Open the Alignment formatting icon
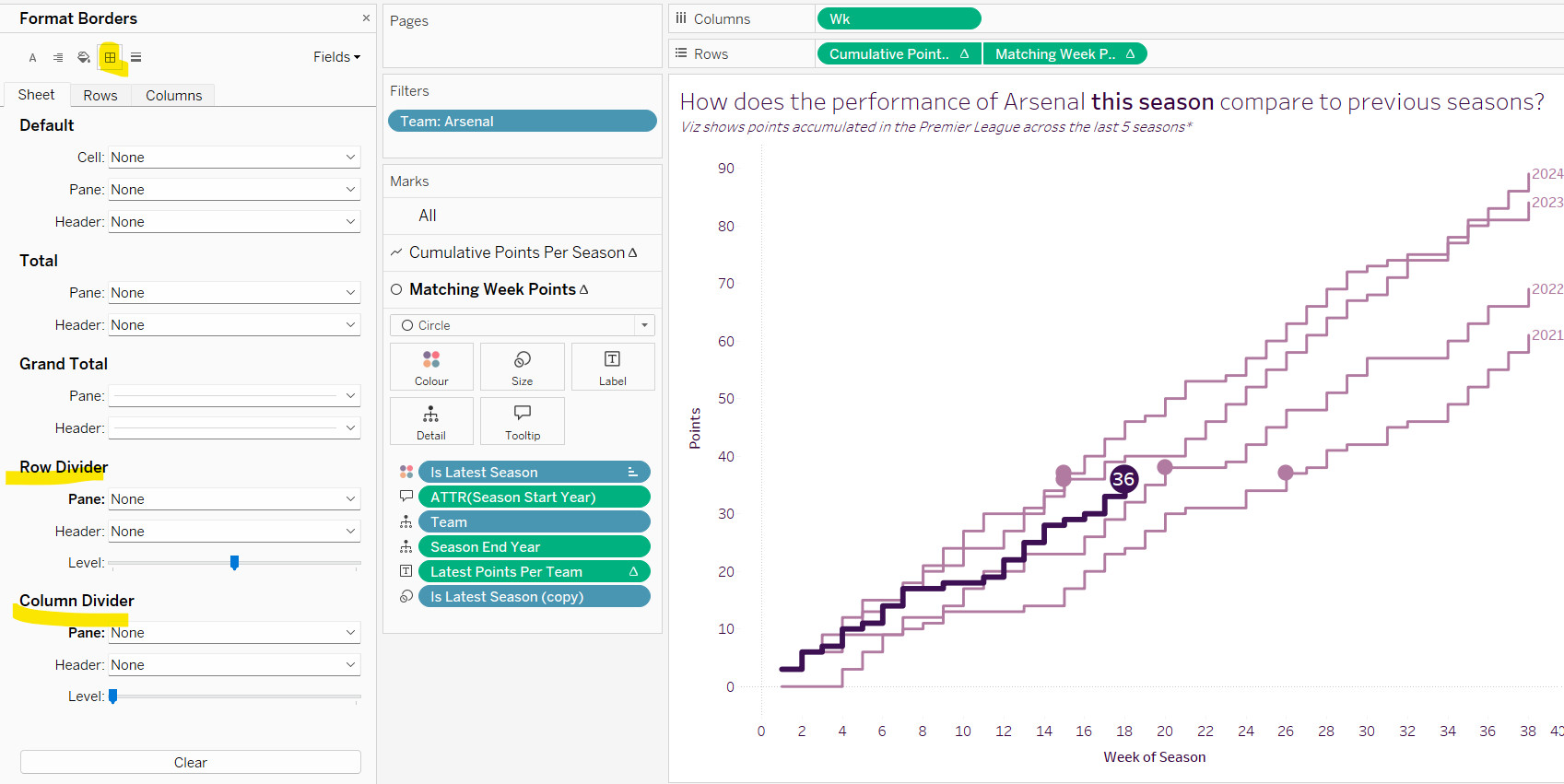This screenshot has width=1564, height=784. point(58,57)
